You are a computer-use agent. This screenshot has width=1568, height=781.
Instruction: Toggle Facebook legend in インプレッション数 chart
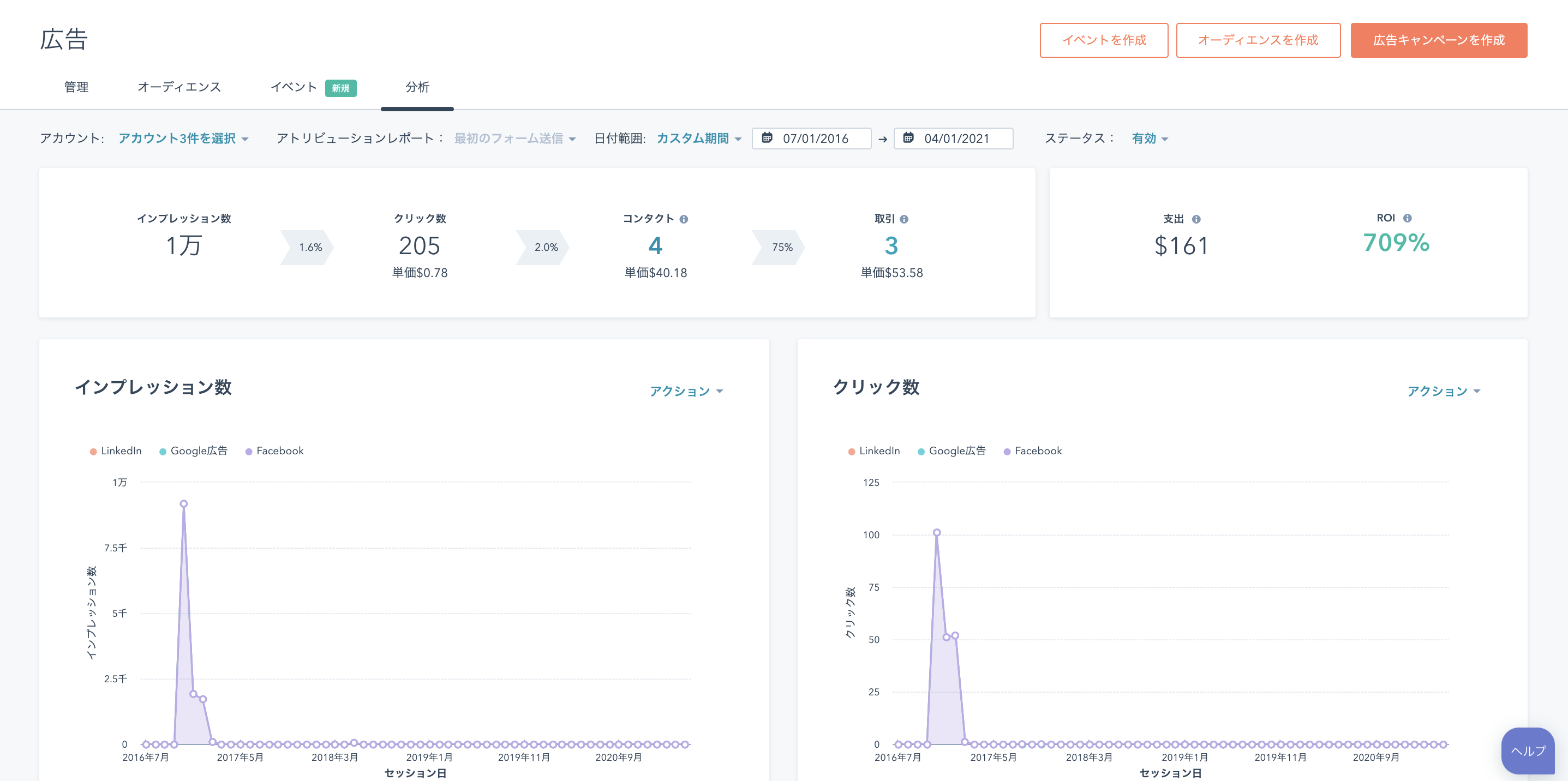coord(274,450)
